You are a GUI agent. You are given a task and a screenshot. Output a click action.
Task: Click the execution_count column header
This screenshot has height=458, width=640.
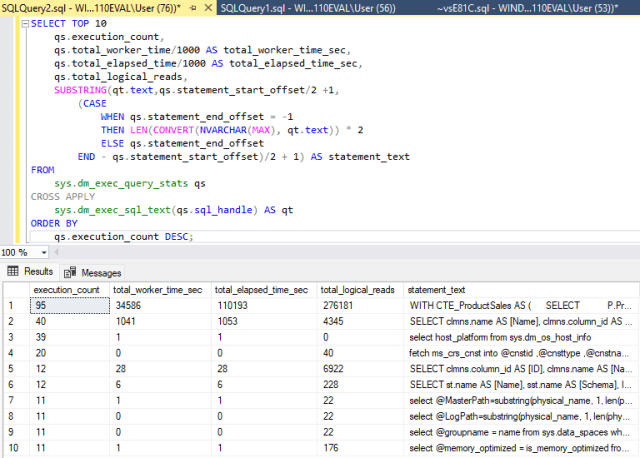tap(67, 289)
